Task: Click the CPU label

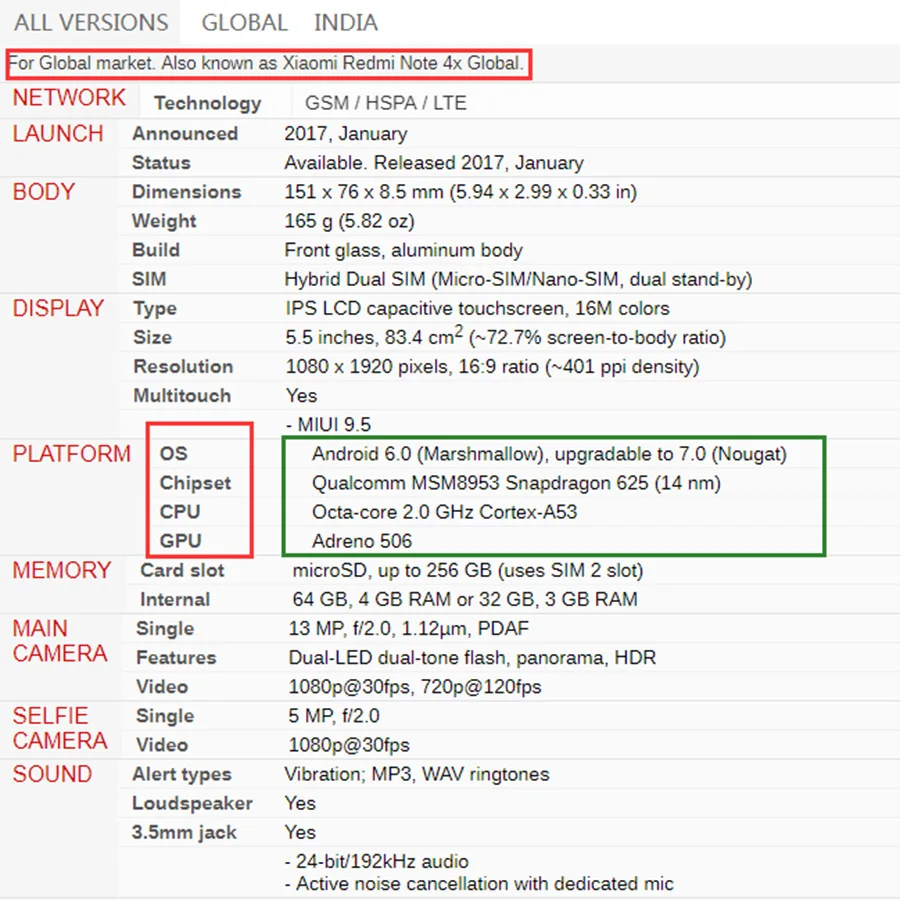Action: [180, 512]
